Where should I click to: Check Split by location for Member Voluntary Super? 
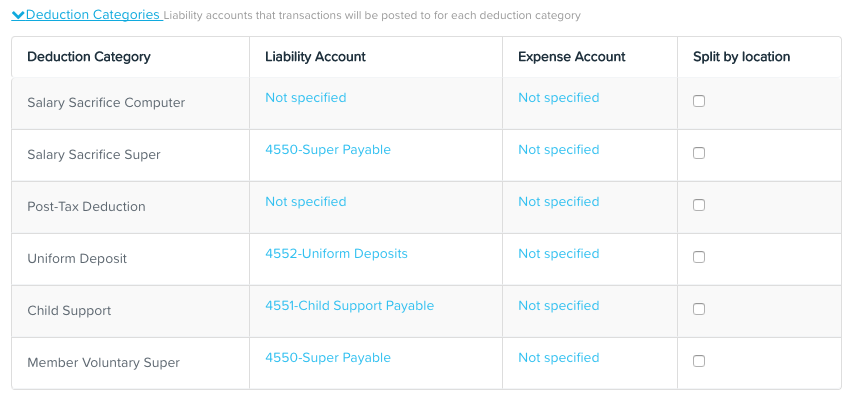pyautogui.click(x=699, y=361)
